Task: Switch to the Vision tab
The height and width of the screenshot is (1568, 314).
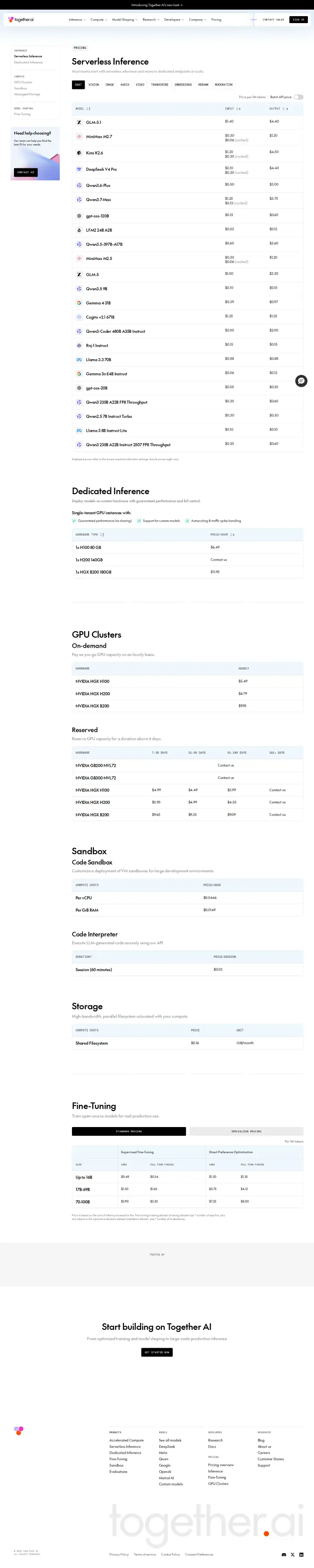Action: pyautogui.click(x=94, y=85)
